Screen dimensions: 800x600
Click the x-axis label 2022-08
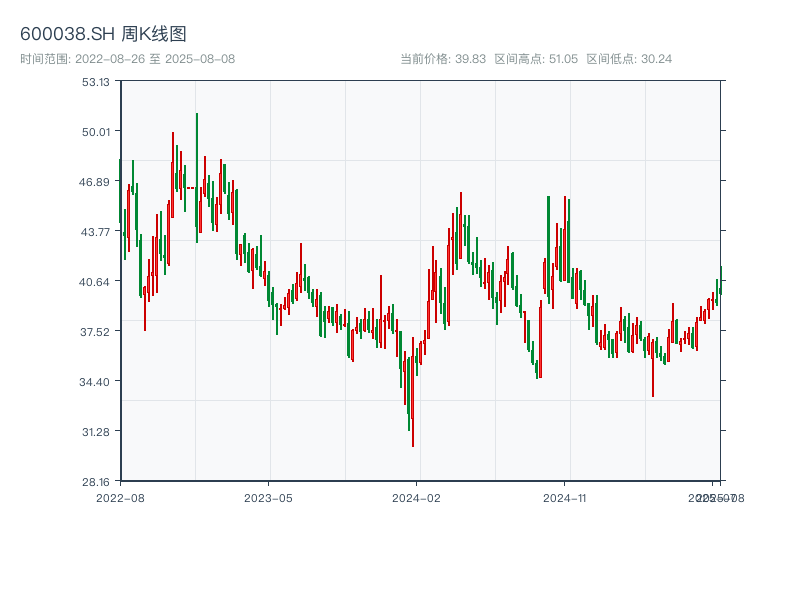click(x=120, y=498)
